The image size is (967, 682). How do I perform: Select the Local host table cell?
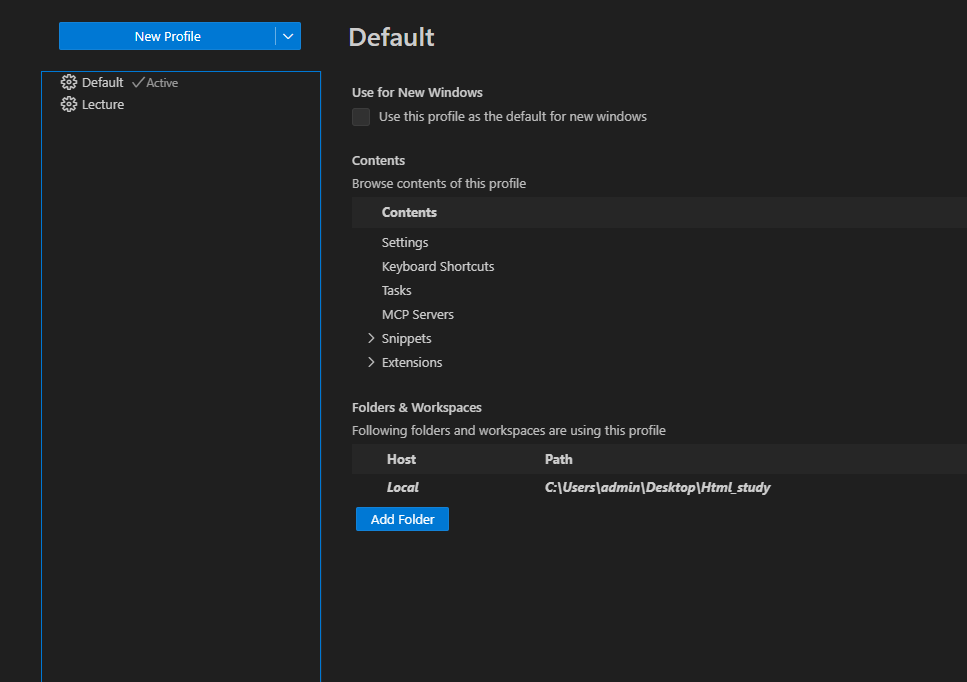click(403, 488)
